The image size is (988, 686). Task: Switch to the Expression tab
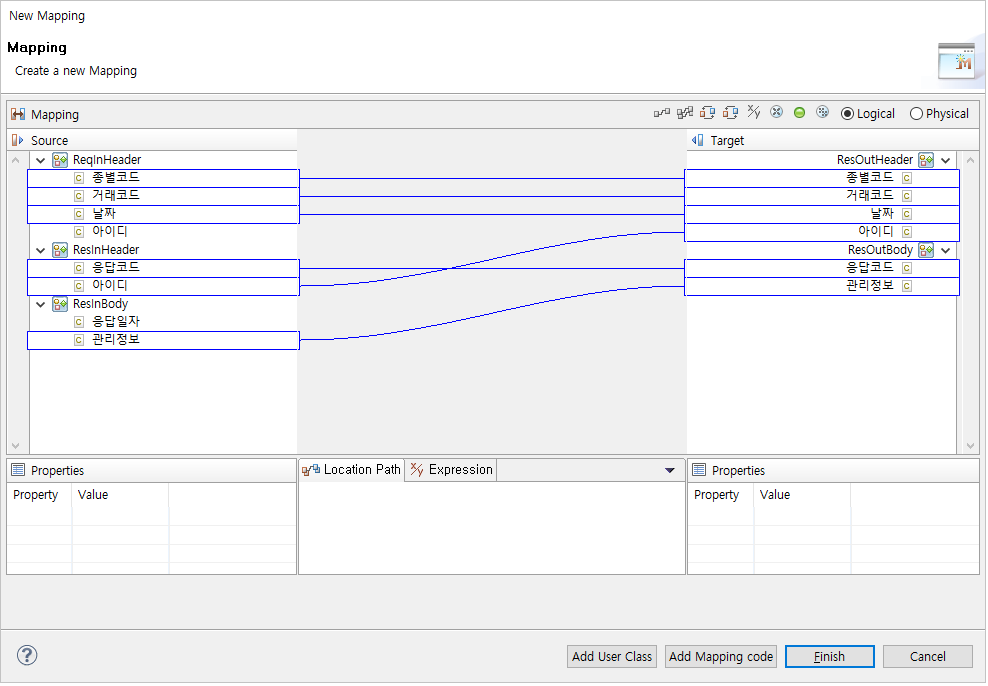tap(450, 469)
